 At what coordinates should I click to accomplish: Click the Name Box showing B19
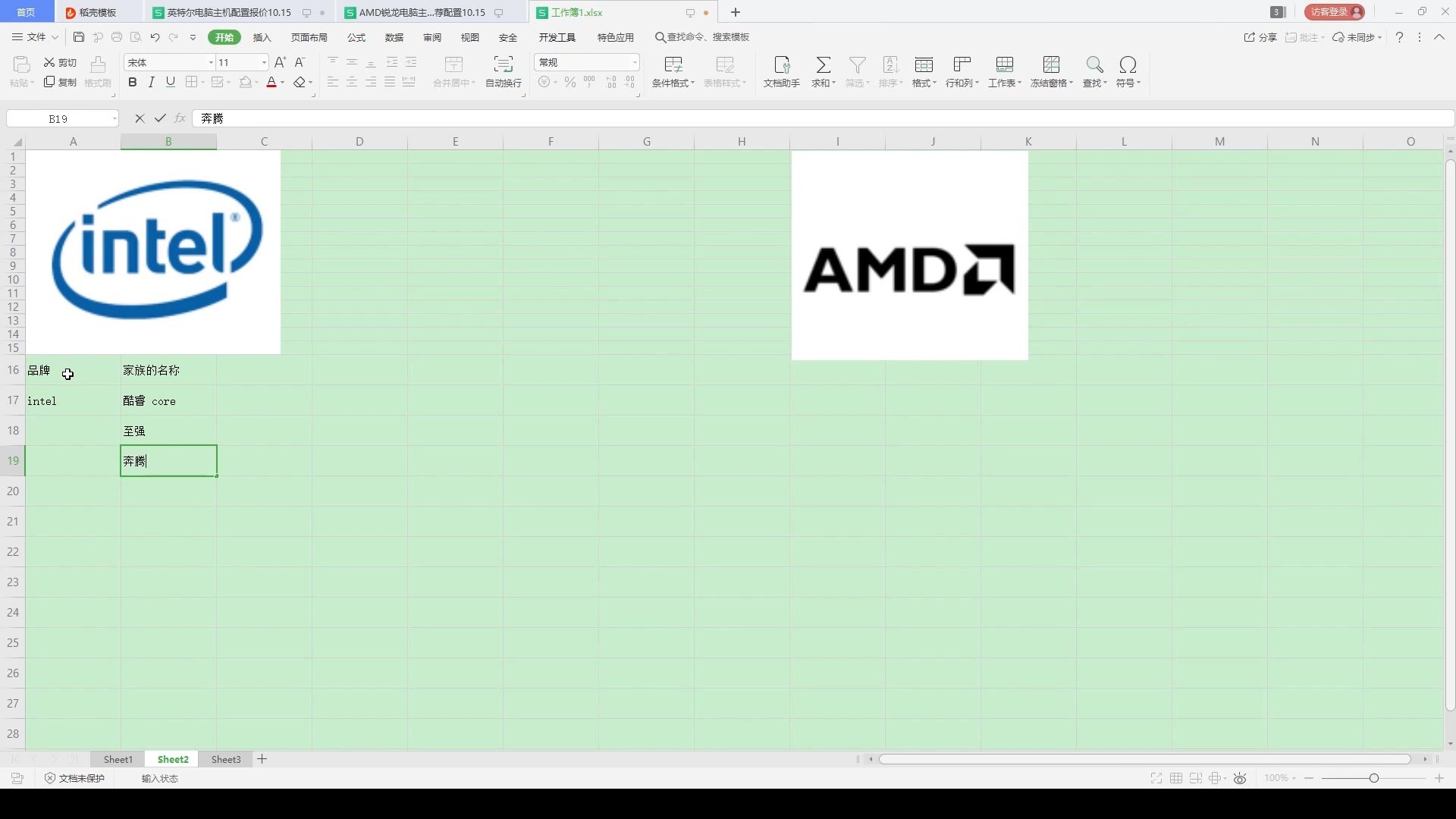point(58,119)
